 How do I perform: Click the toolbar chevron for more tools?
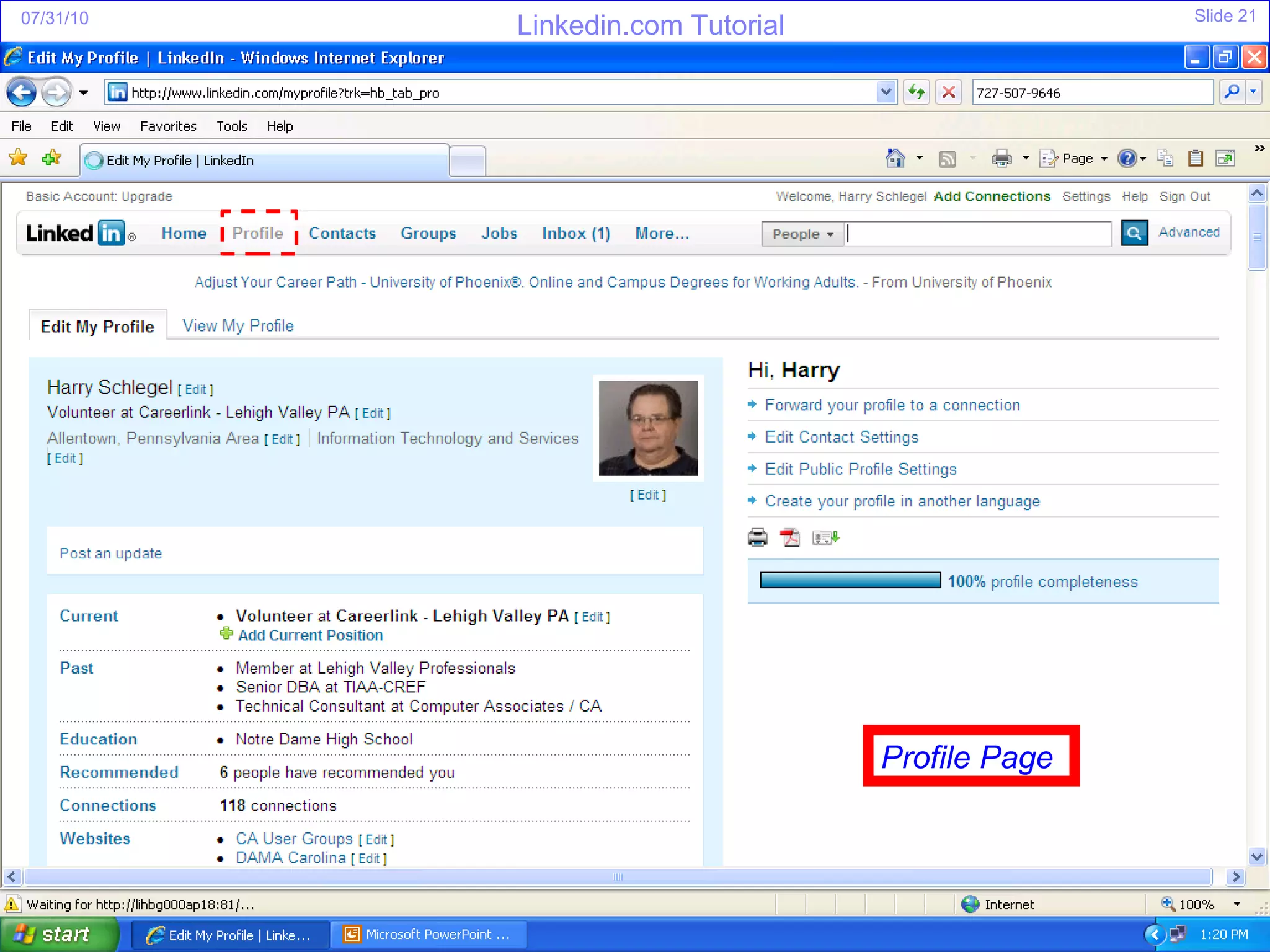[x=1259, y=148]
